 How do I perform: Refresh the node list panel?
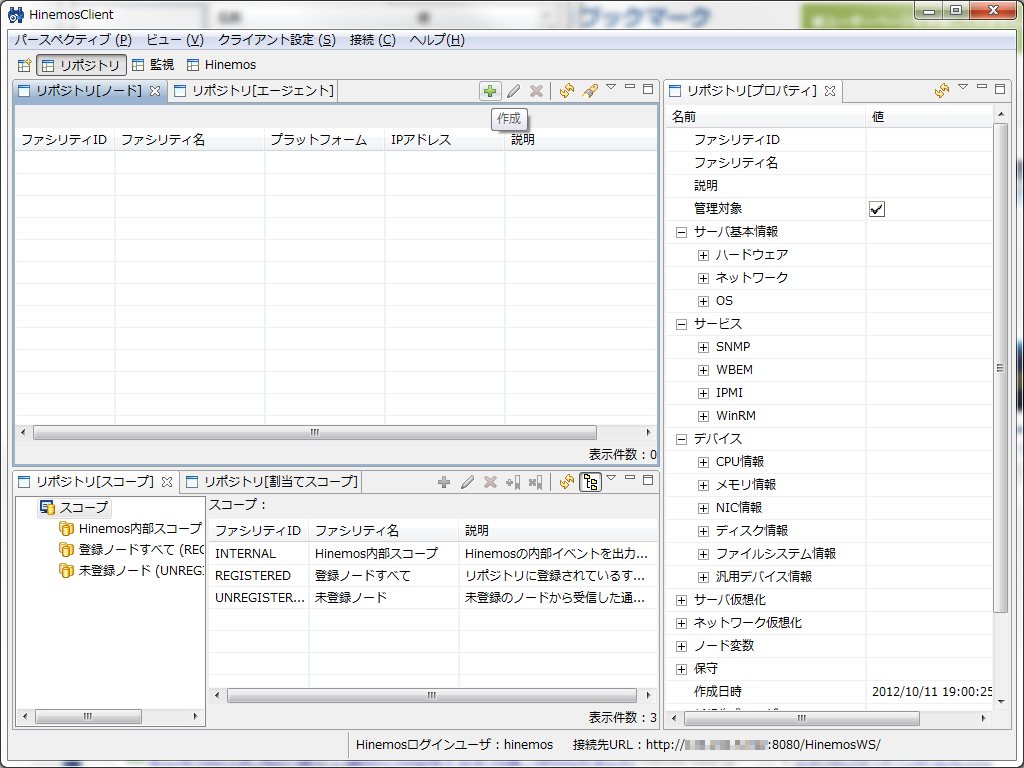click(x=567, y=91)
